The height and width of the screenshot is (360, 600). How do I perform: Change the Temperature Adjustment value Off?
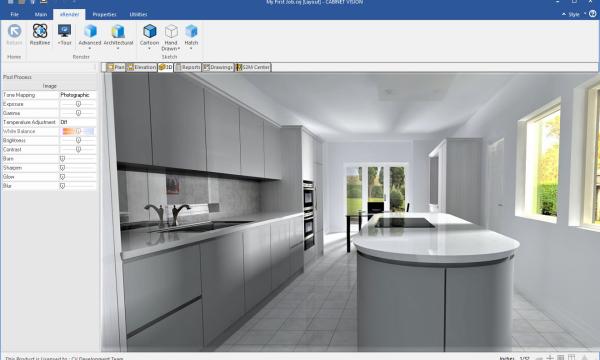[x=78, y=122]
